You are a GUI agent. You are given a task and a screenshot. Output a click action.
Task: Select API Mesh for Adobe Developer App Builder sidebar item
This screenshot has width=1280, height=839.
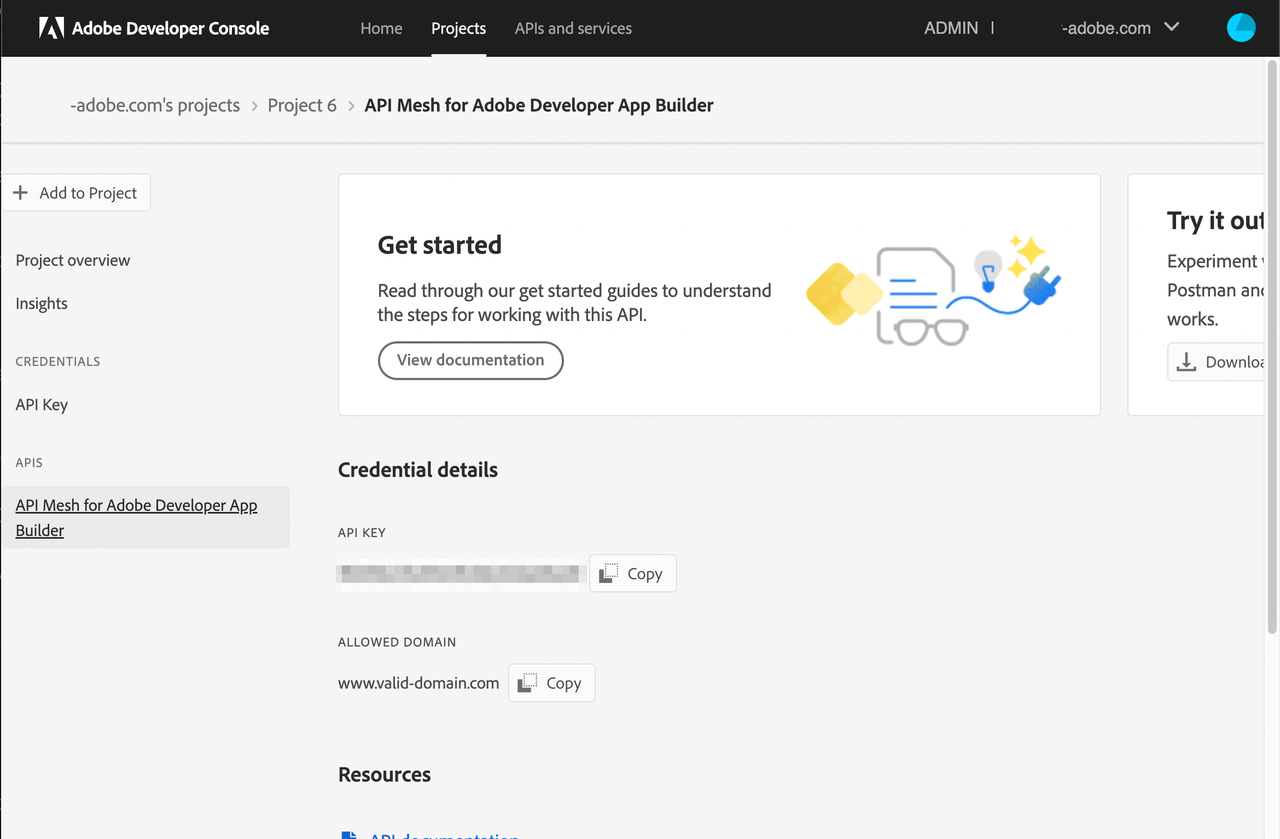(145, 517)
